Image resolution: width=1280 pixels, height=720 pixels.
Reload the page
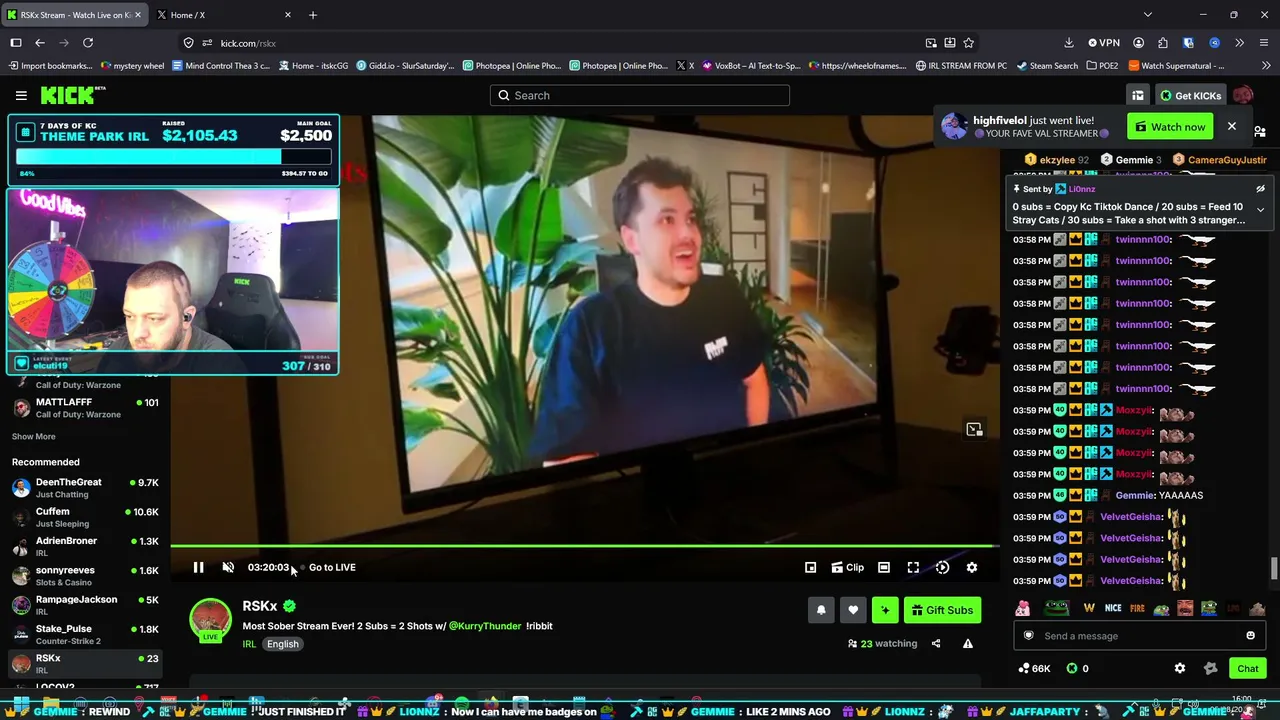(x=88, y=43)
